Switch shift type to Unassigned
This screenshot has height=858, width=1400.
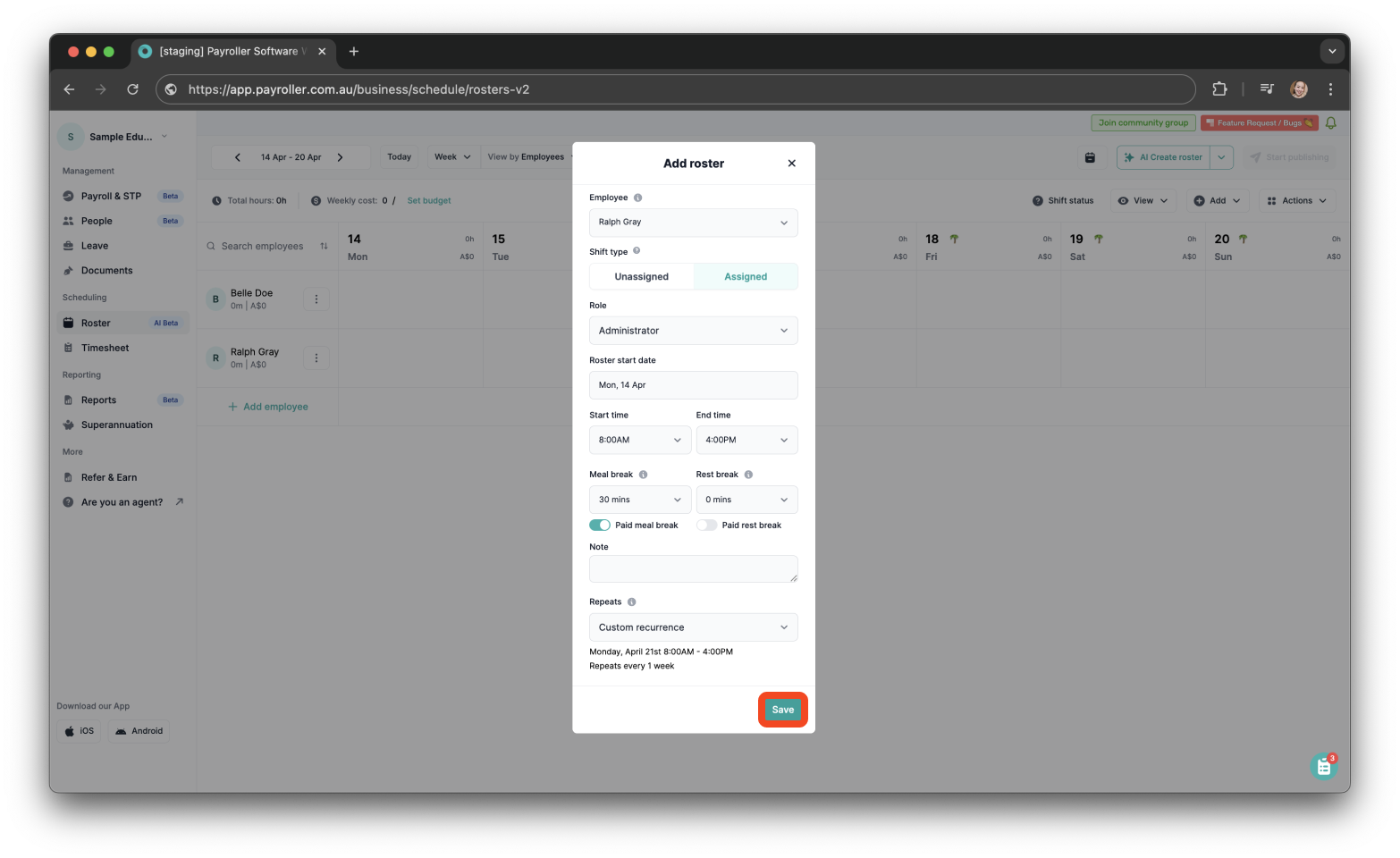coord(641,276)
